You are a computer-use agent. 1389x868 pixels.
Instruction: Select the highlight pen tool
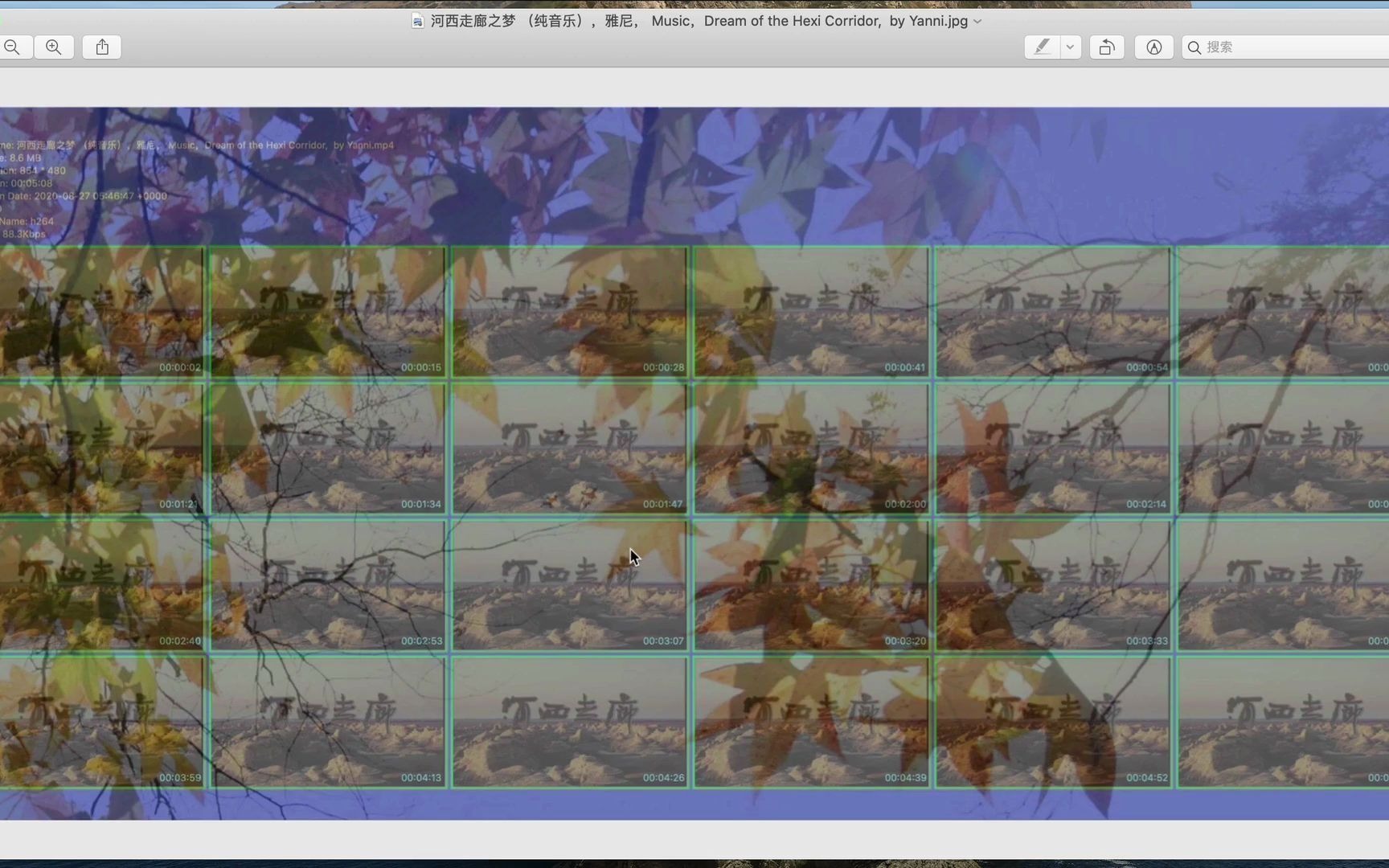pos(1042,47)
